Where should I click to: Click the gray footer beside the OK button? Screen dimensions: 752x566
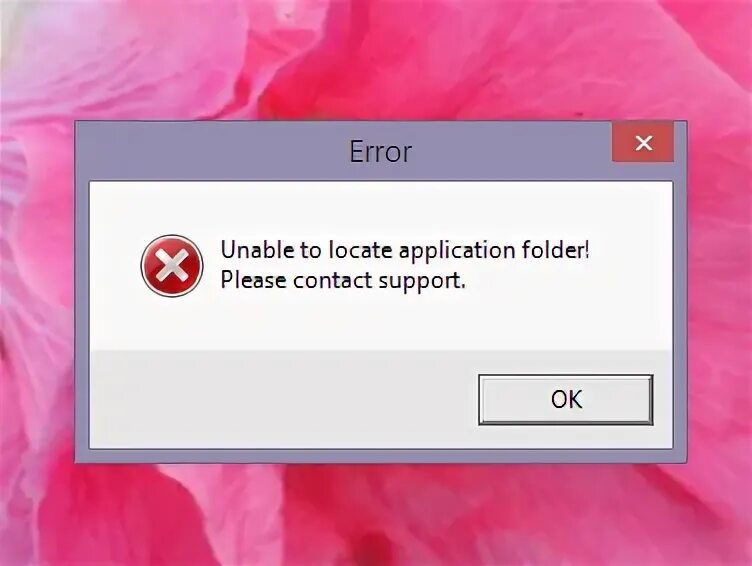pyautogui.click(x=283, y=400)
